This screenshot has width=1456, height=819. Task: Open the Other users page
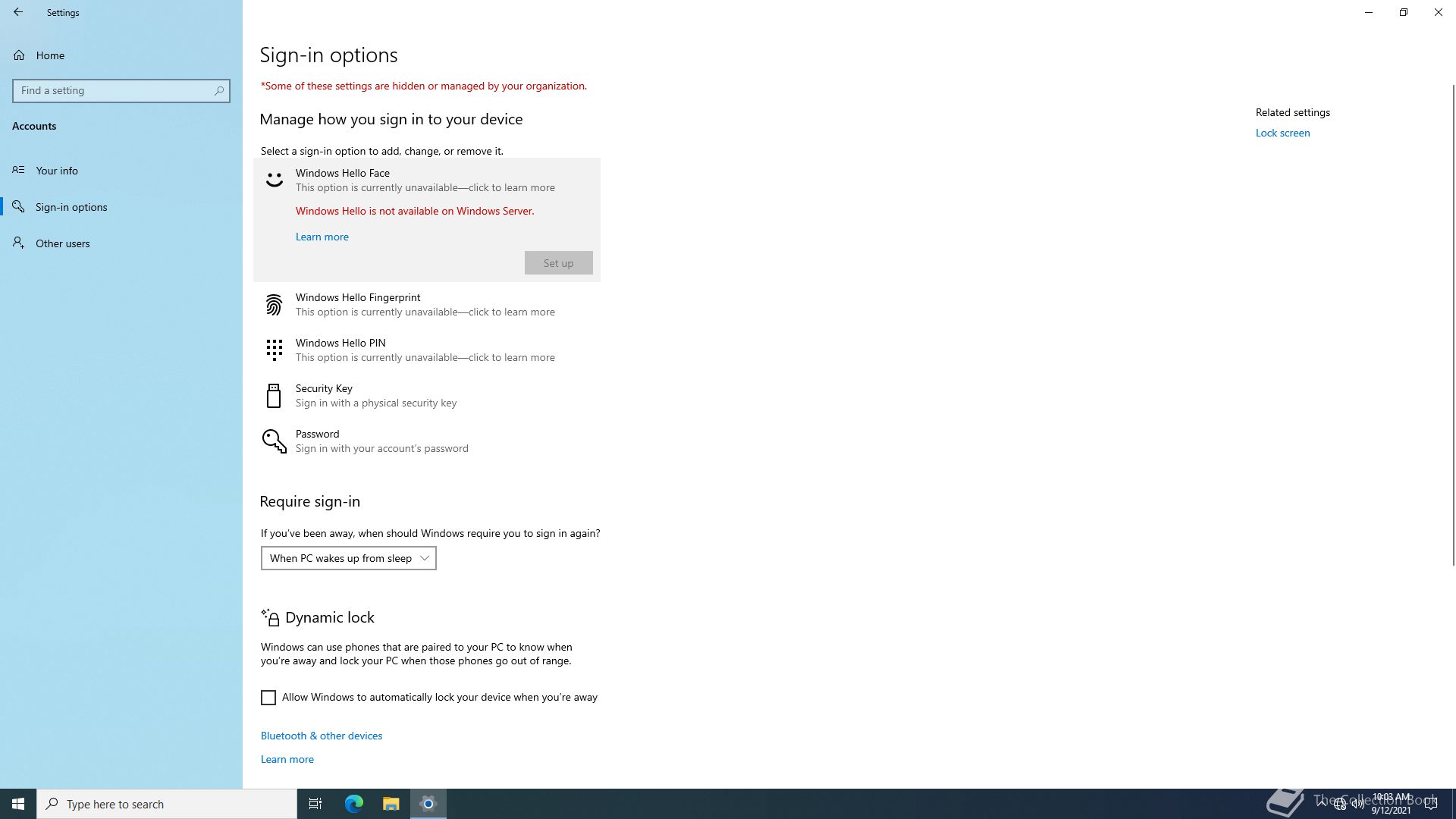[121, 243]
